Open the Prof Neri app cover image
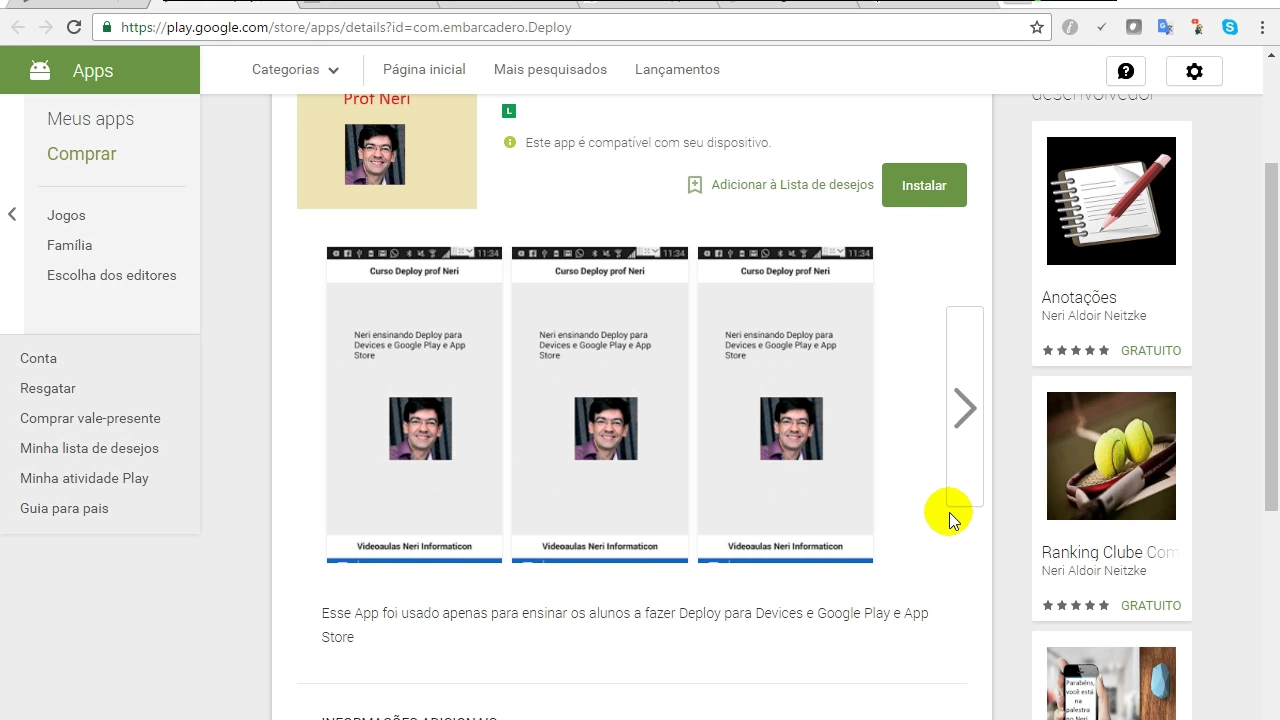This screenshot has width=1280, height=720. 387,151
